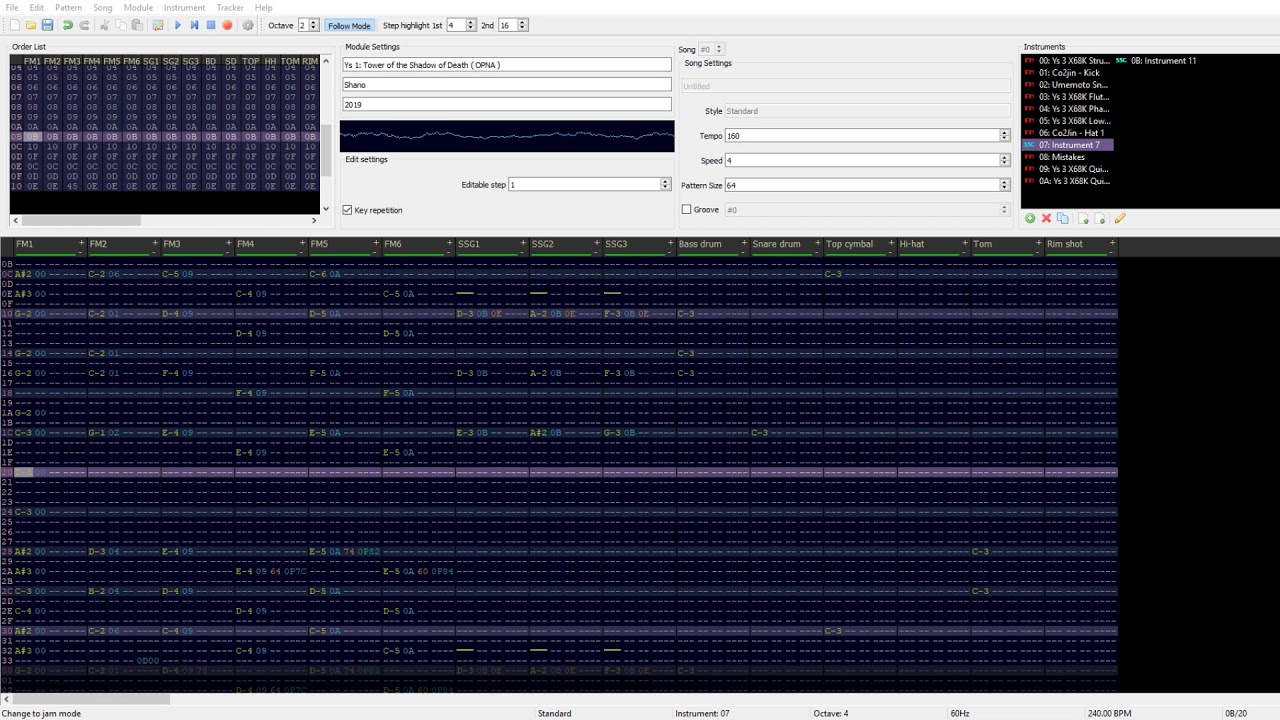
Task: Copy the selected pattern data
Action: click(120, 25)
